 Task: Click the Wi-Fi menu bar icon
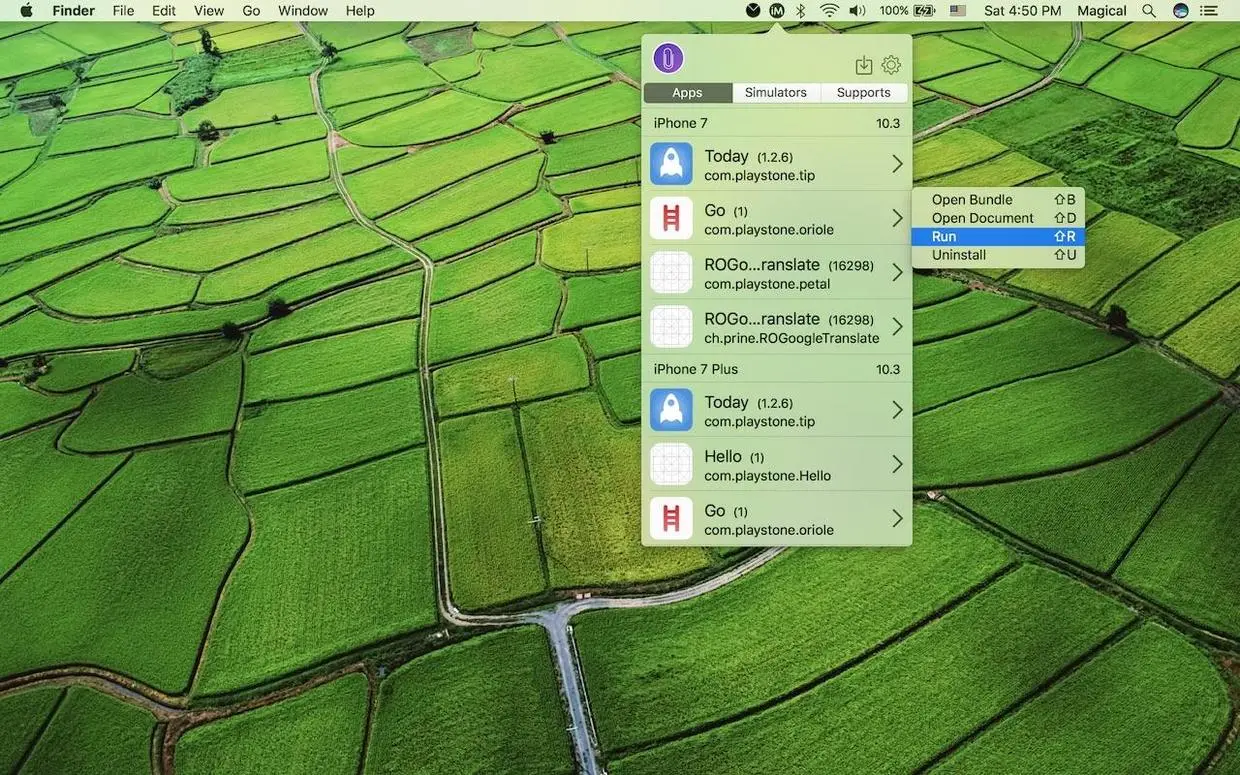[829, 10]
